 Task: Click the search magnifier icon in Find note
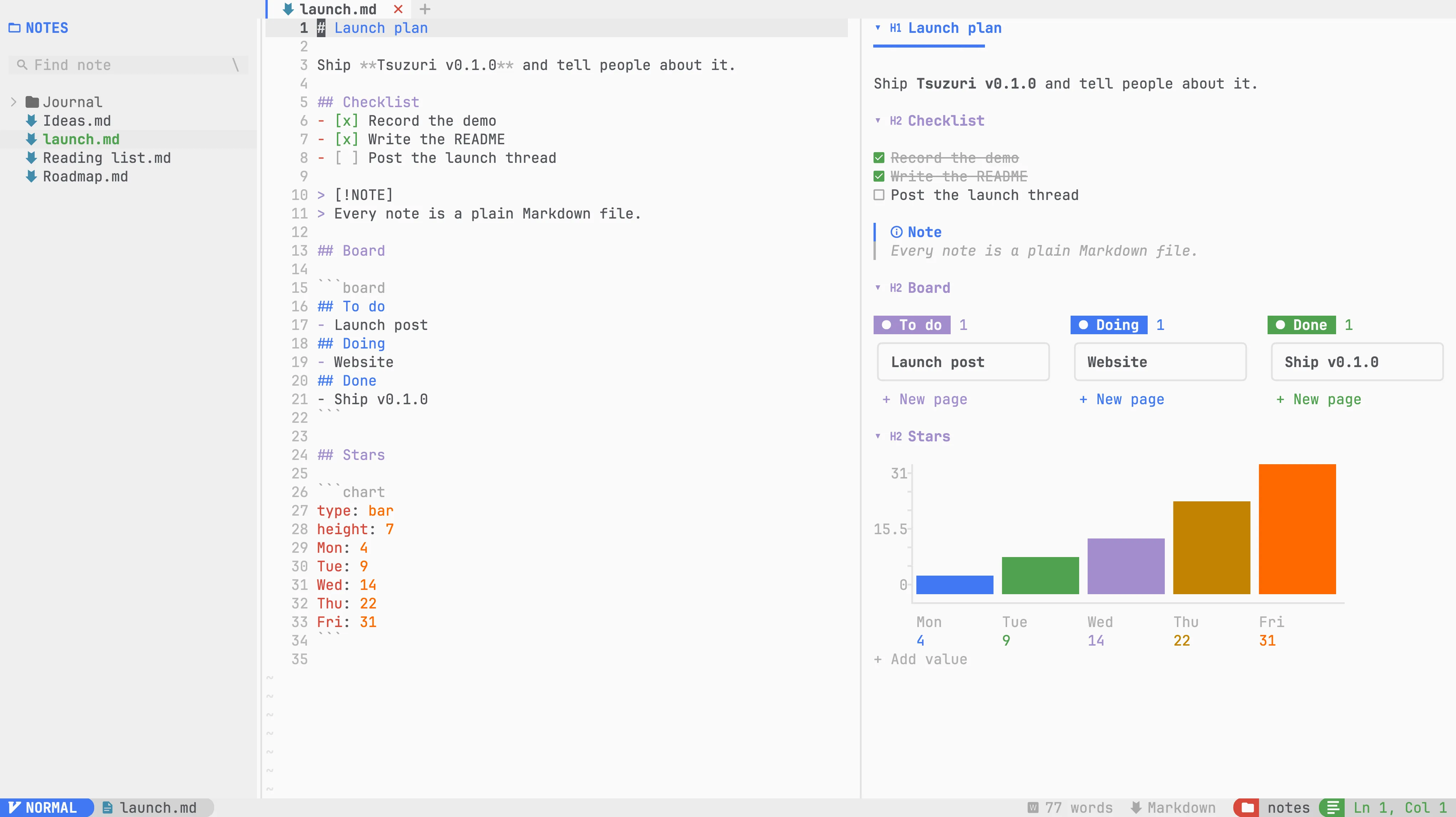click(x=22, y=65)
